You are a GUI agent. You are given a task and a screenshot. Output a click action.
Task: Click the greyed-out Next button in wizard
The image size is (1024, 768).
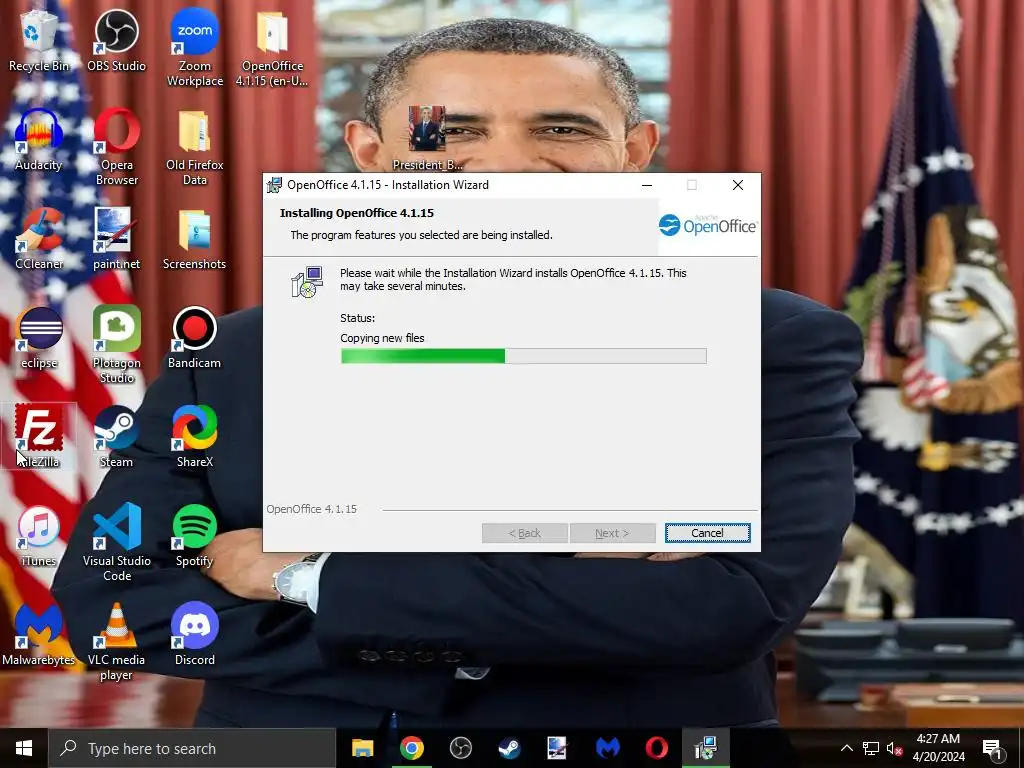coord(613,533)
